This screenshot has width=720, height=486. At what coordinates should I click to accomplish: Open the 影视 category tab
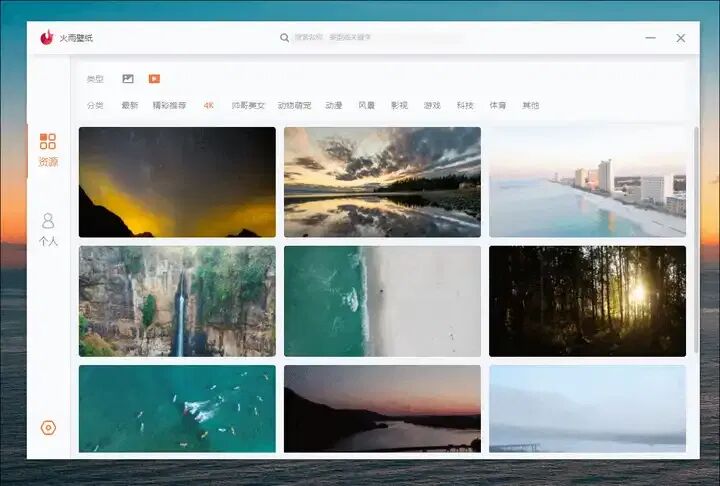point(399,105)
